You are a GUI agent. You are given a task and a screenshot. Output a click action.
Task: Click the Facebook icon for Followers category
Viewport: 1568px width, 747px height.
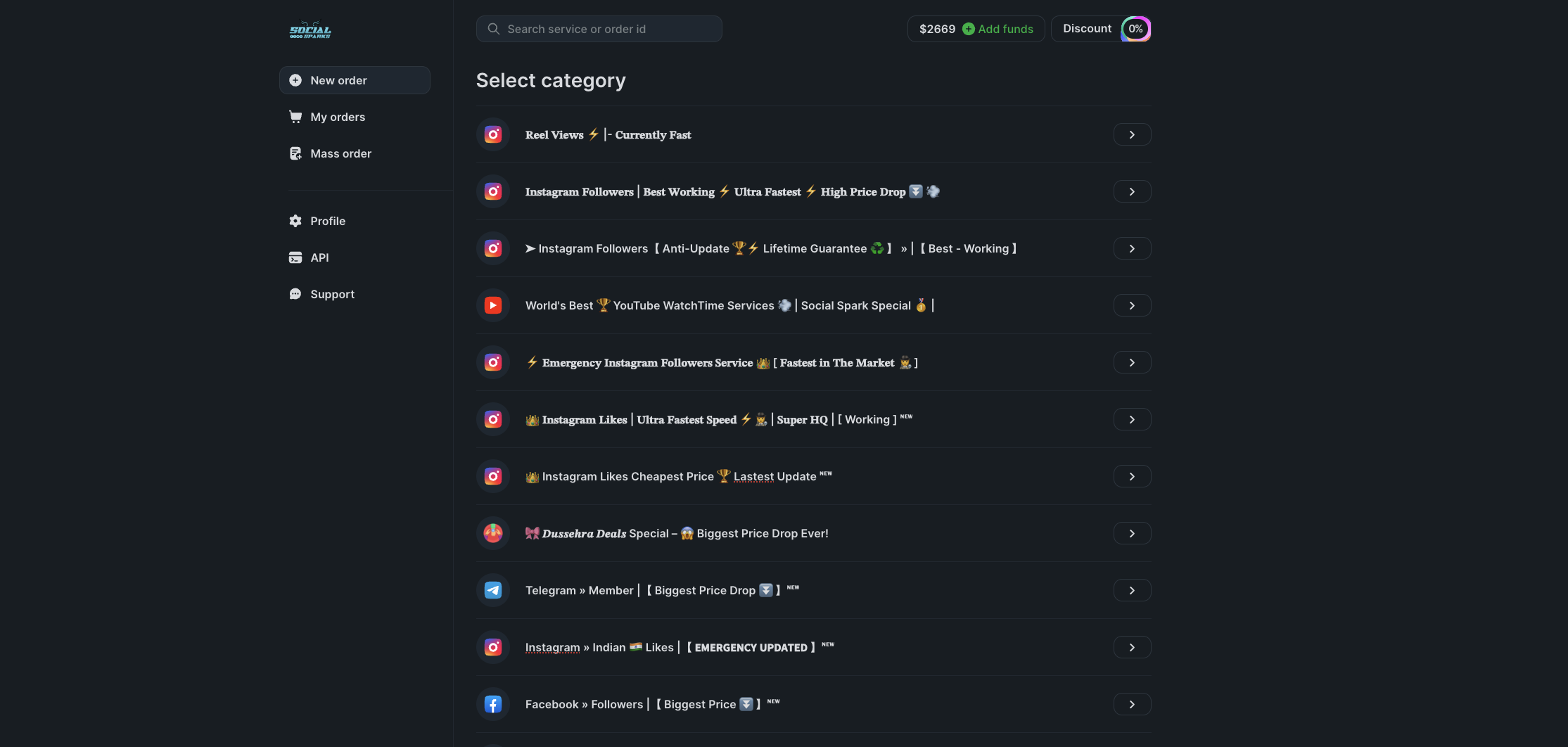click(x=493, y=704)
